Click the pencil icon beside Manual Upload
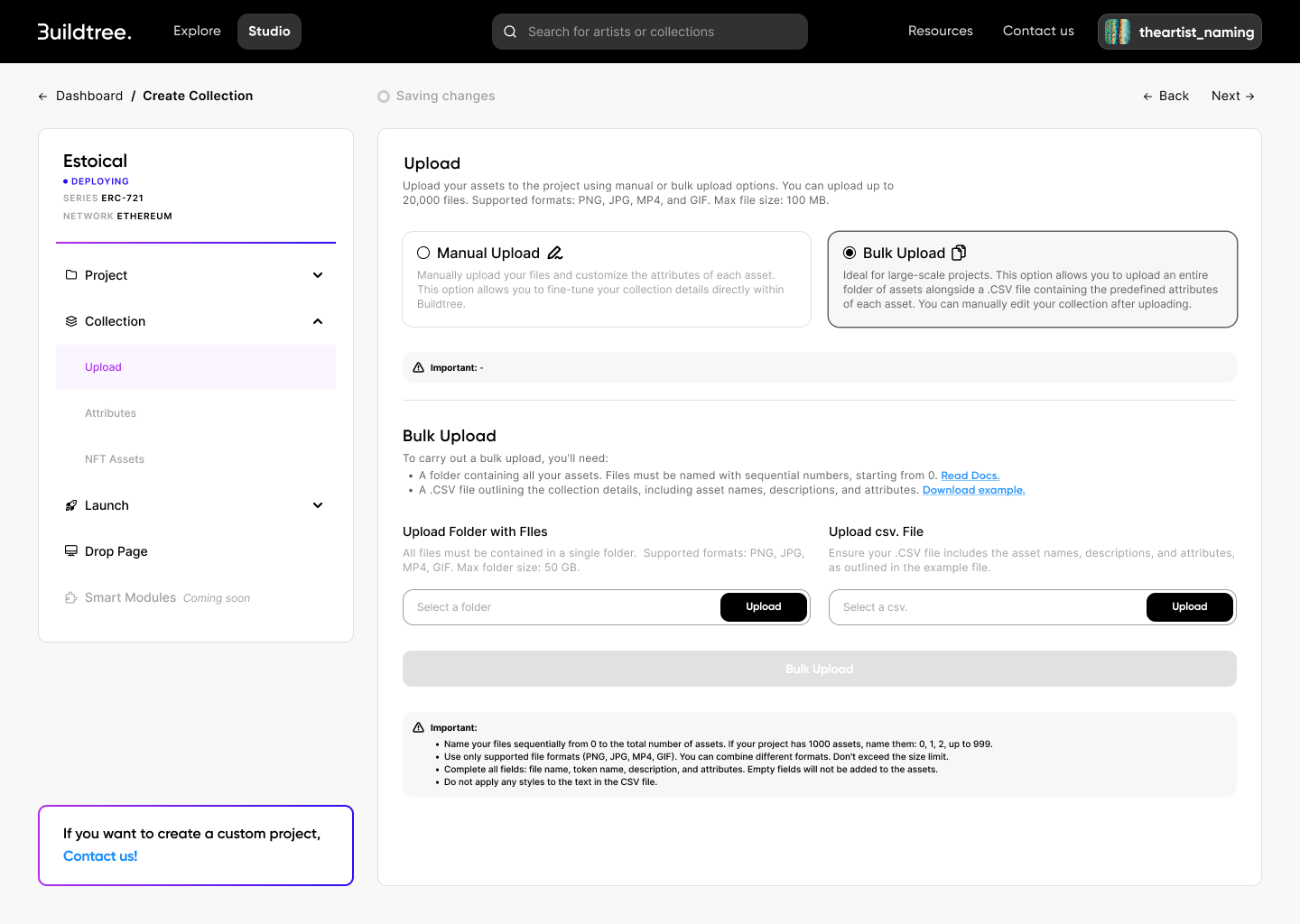 tap(555, 253)
